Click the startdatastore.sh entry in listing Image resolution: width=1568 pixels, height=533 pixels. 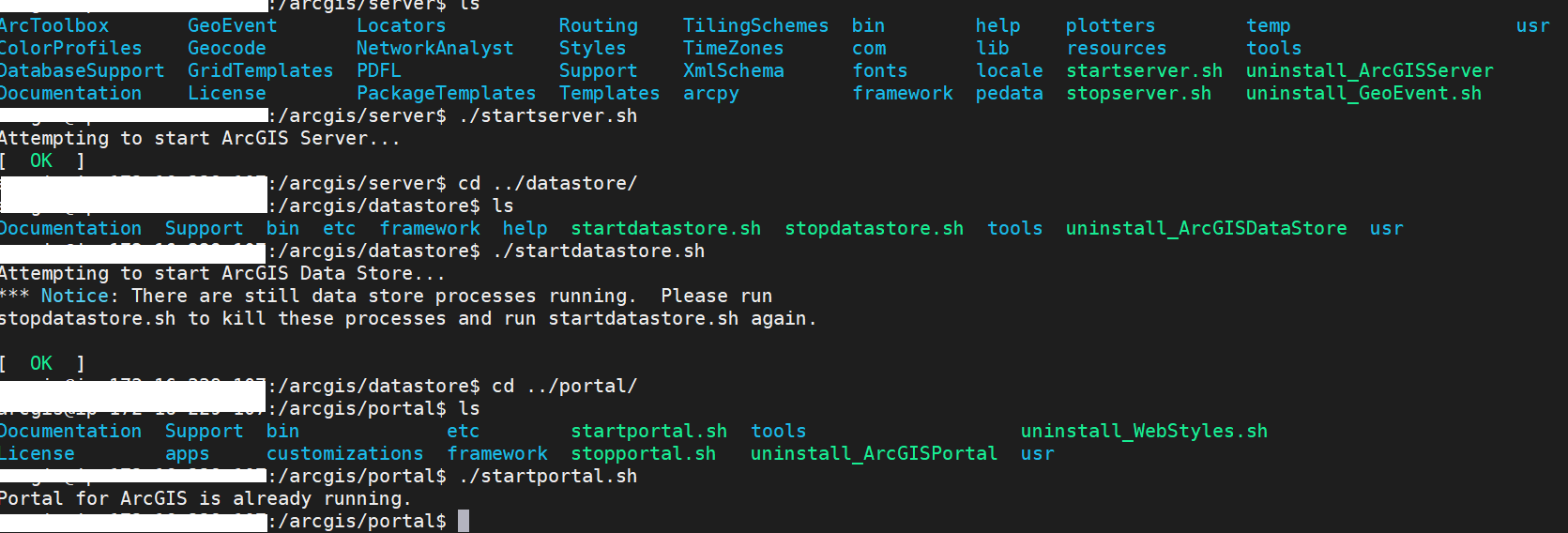click(x=666, y=228)
